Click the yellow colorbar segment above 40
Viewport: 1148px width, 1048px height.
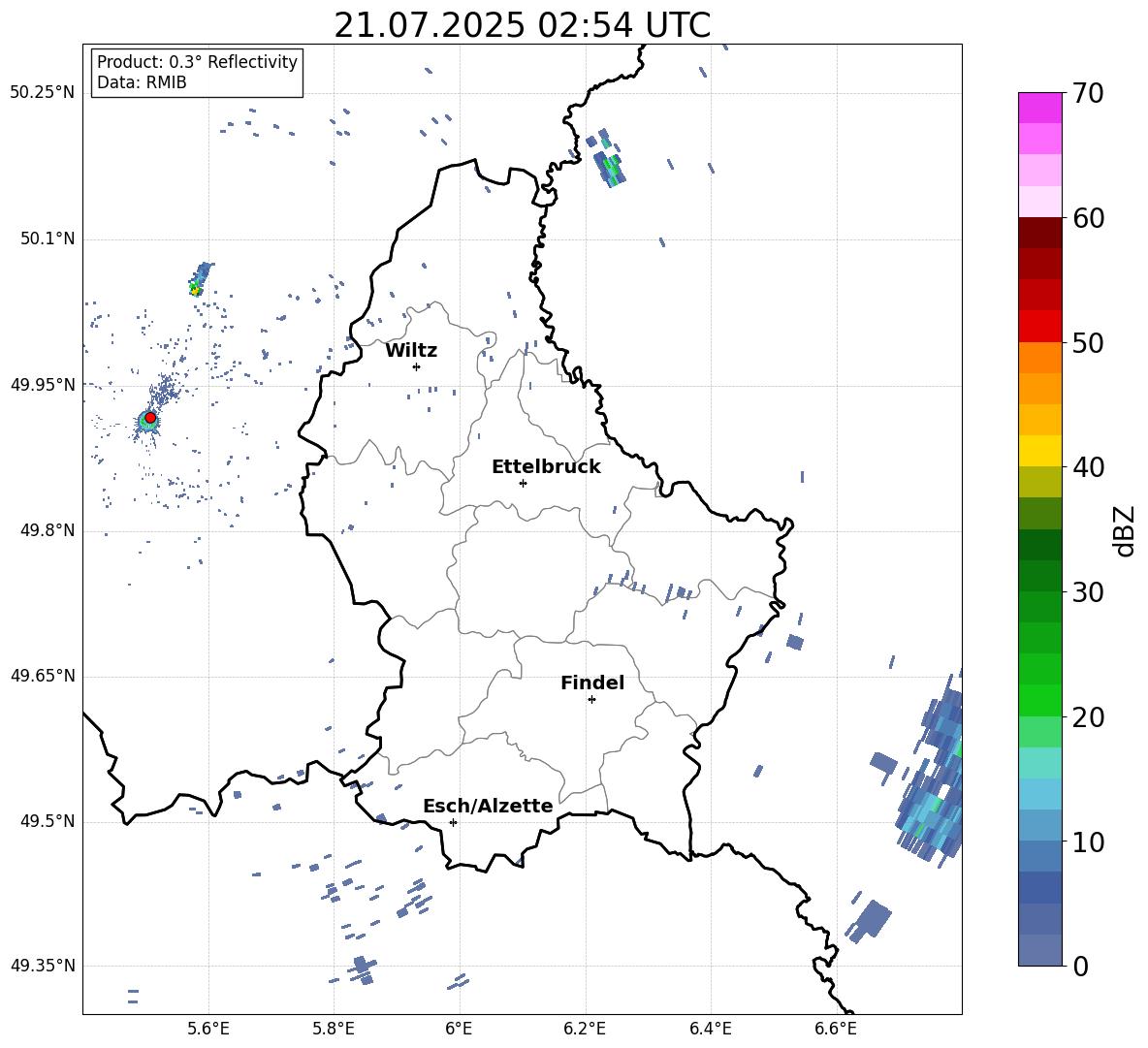coord(1039,451)
